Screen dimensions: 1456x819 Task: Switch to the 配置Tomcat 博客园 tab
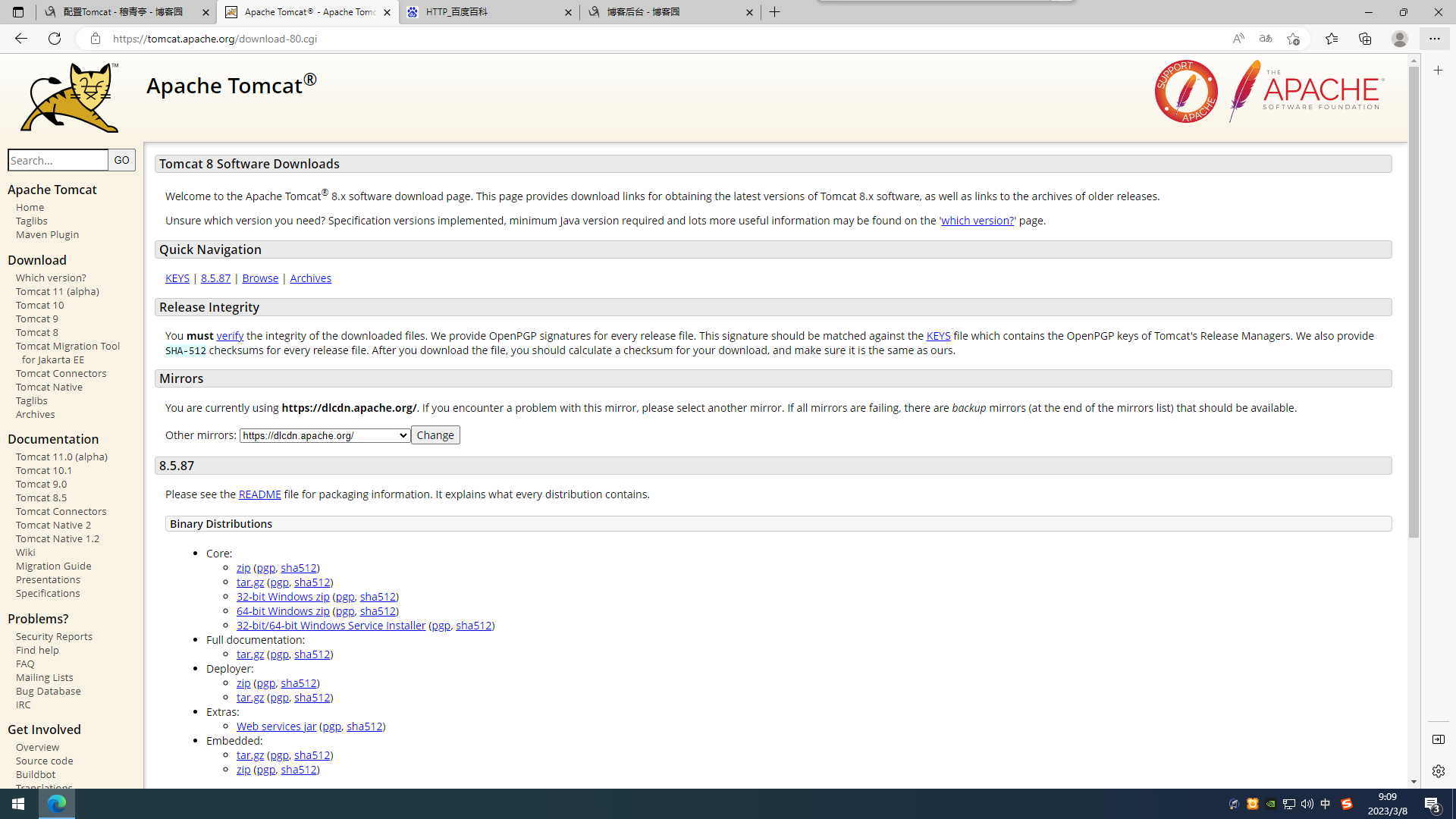pyautogui.click(x=126, y=12)
